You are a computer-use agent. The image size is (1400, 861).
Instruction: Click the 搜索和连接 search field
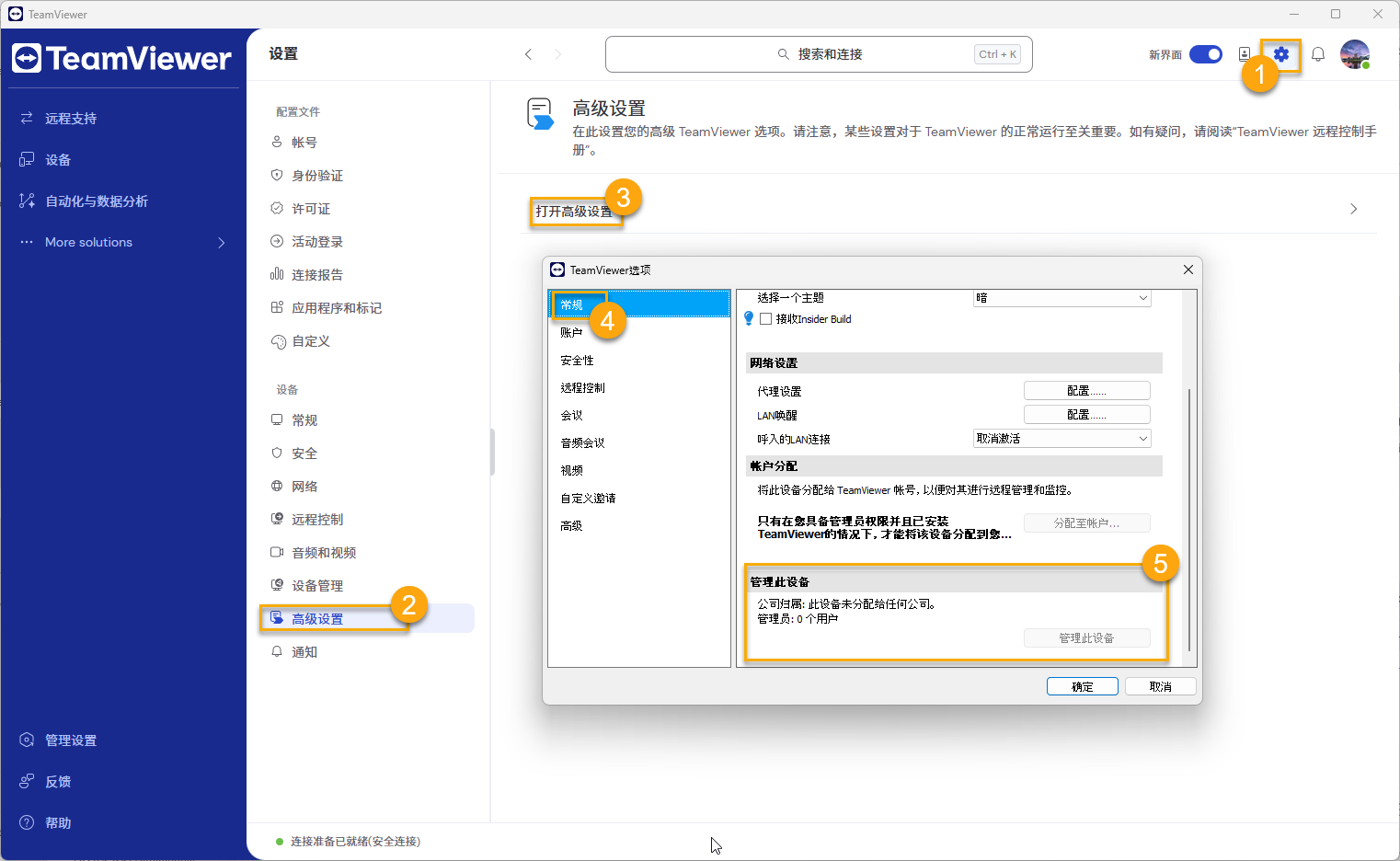point(819,54)
